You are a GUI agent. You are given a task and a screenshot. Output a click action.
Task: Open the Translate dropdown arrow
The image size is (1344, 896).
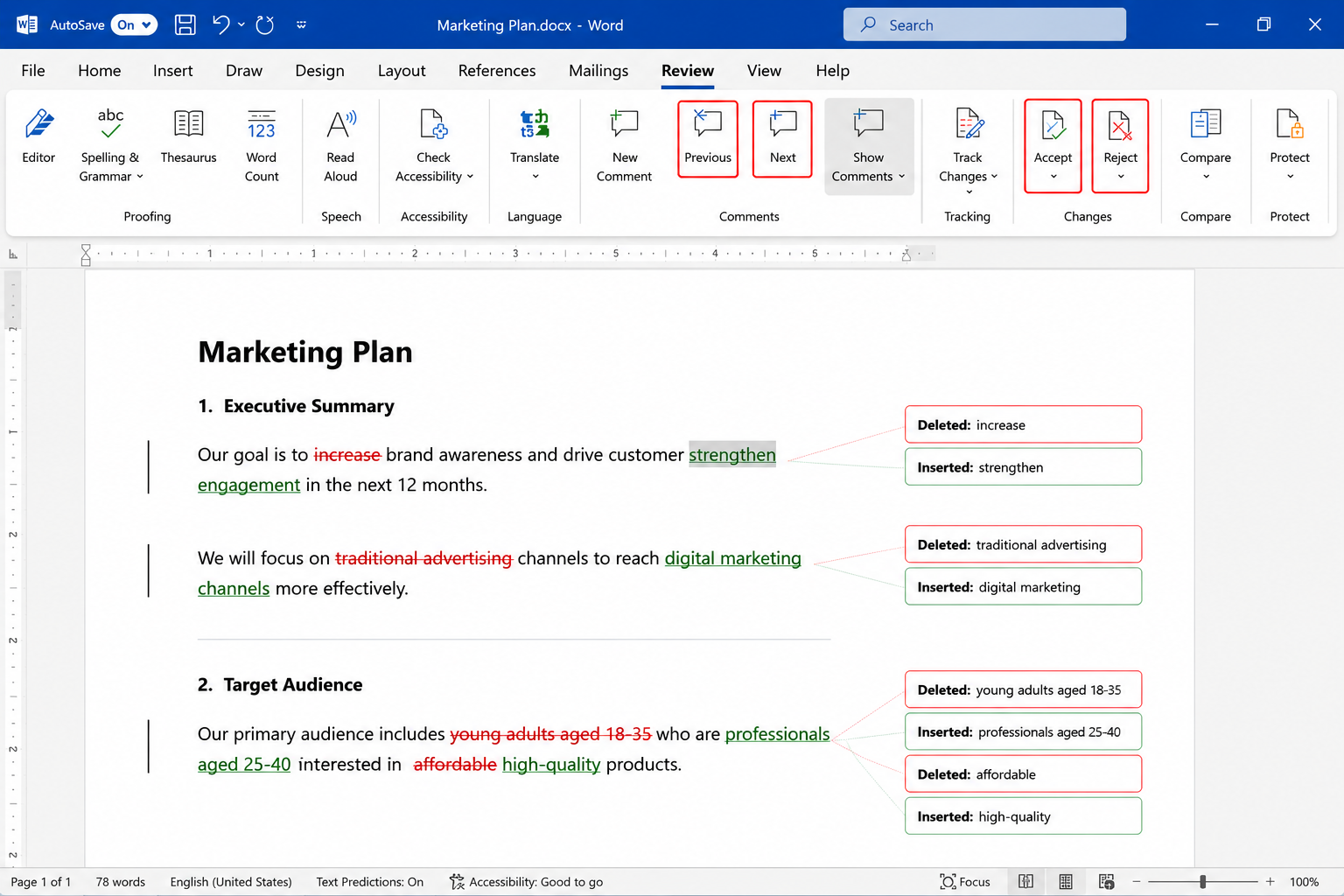535,177
